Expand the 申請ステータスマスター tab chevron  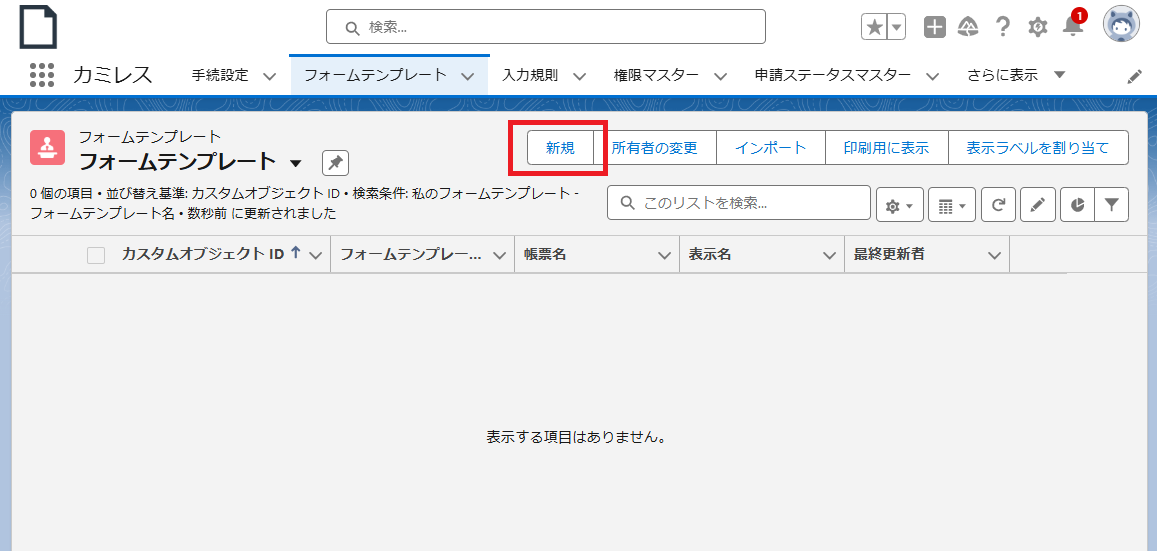click(x=932, y=76)
